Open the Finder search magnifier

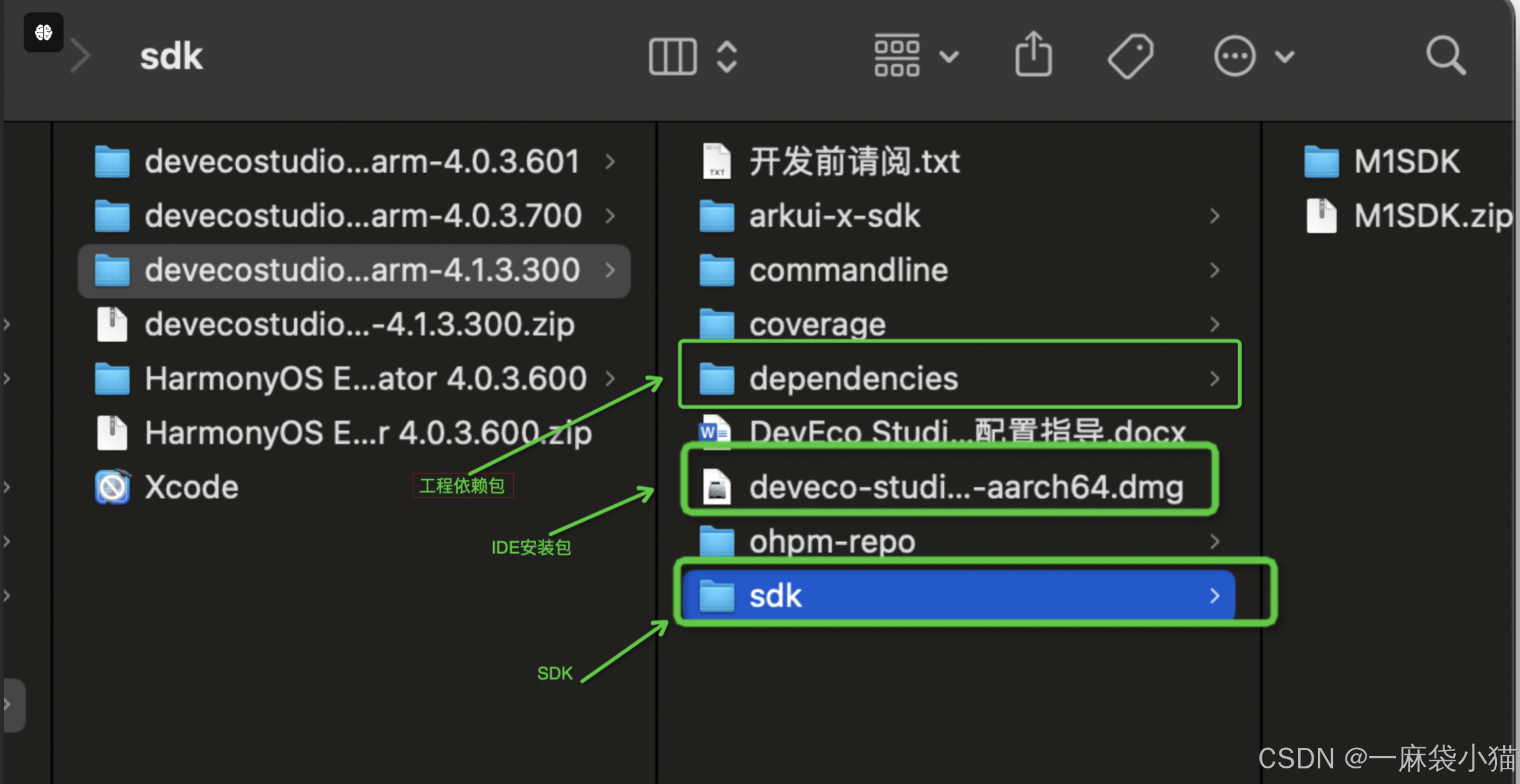click(x=1445, y=56)
